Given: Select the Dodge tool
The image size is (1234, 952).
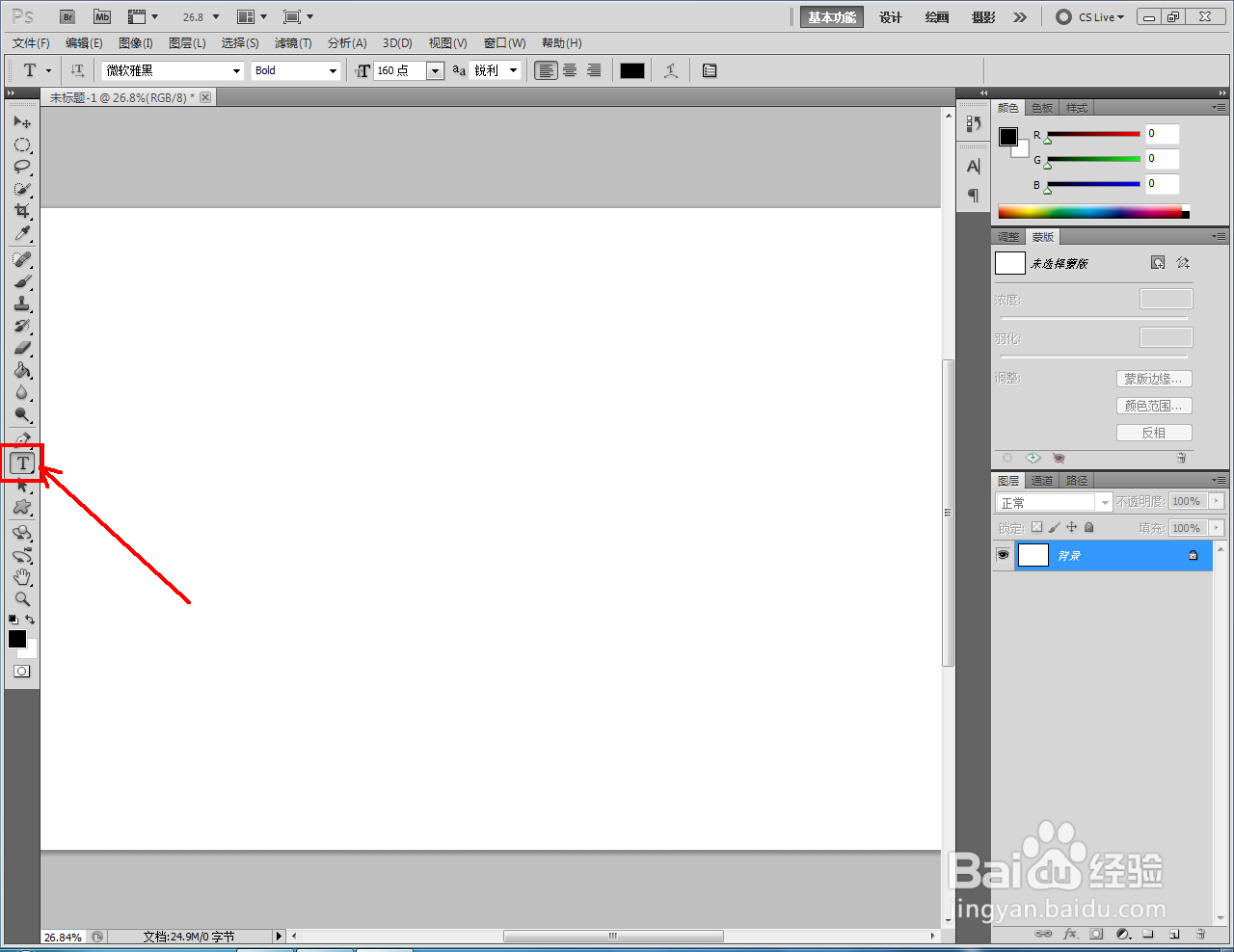Looking at the screenshot, I should click(22, 414).
